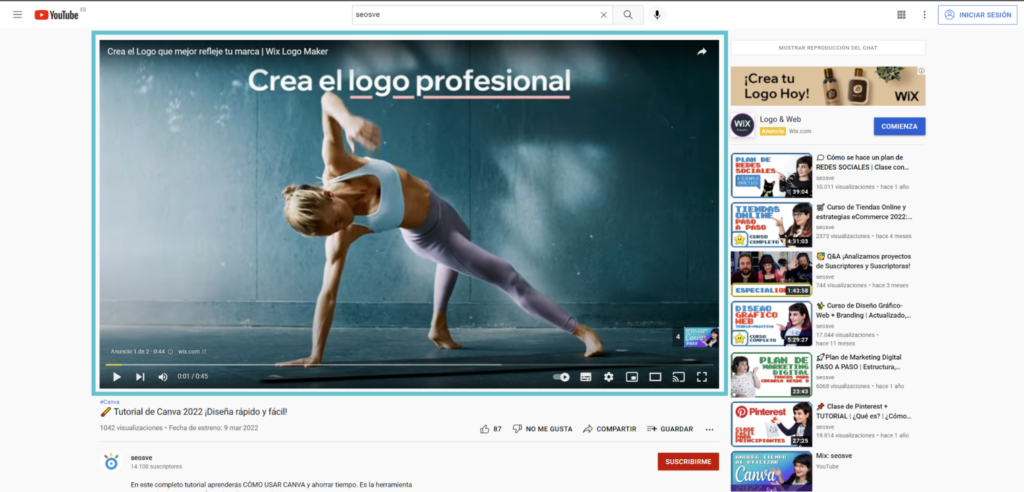Go to YouTube home via logo
1024x492 pixels.
click(56, 14)
